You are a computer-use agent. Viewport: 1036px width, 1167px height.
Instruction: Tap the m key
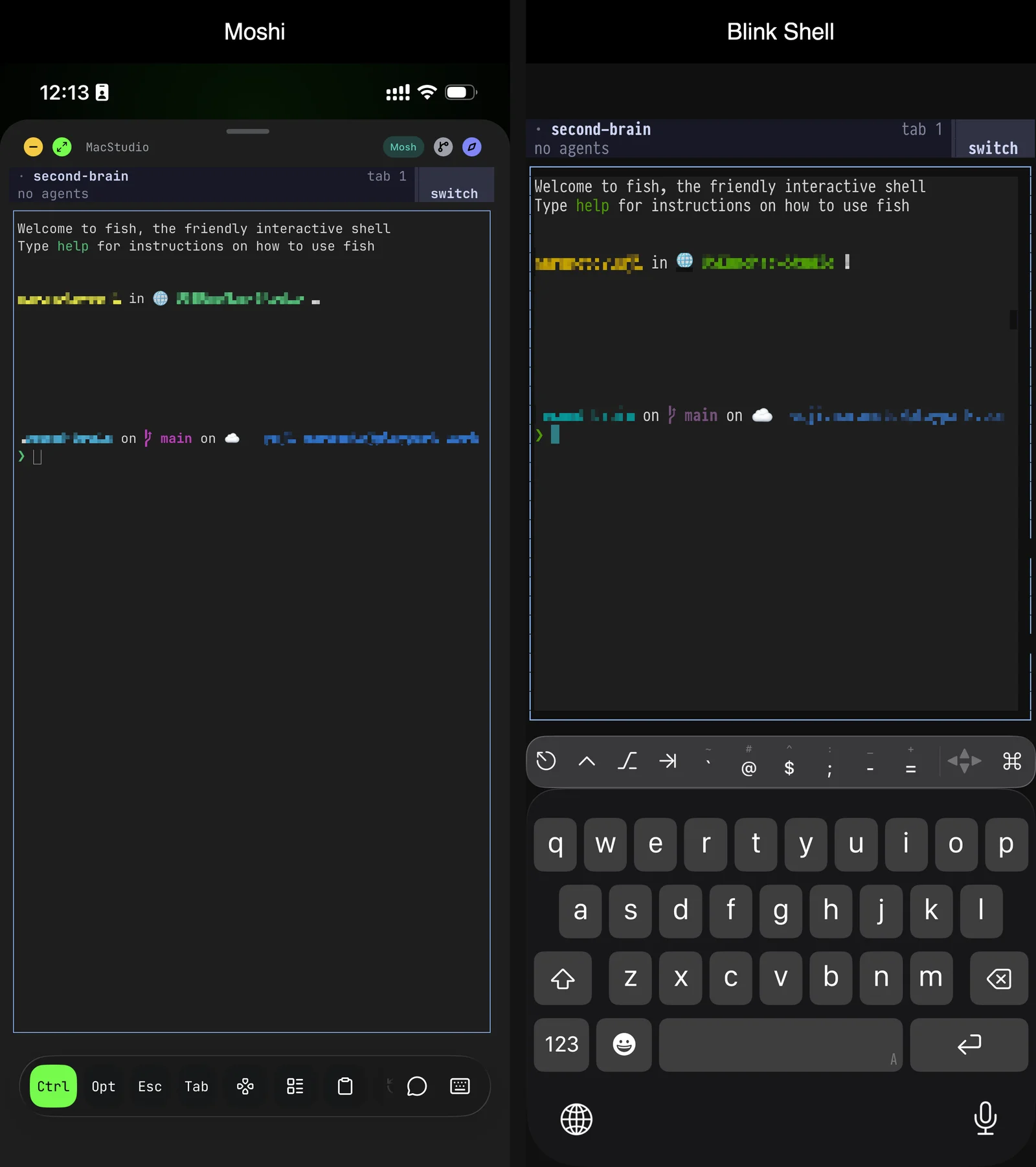(x=931, y=978)
